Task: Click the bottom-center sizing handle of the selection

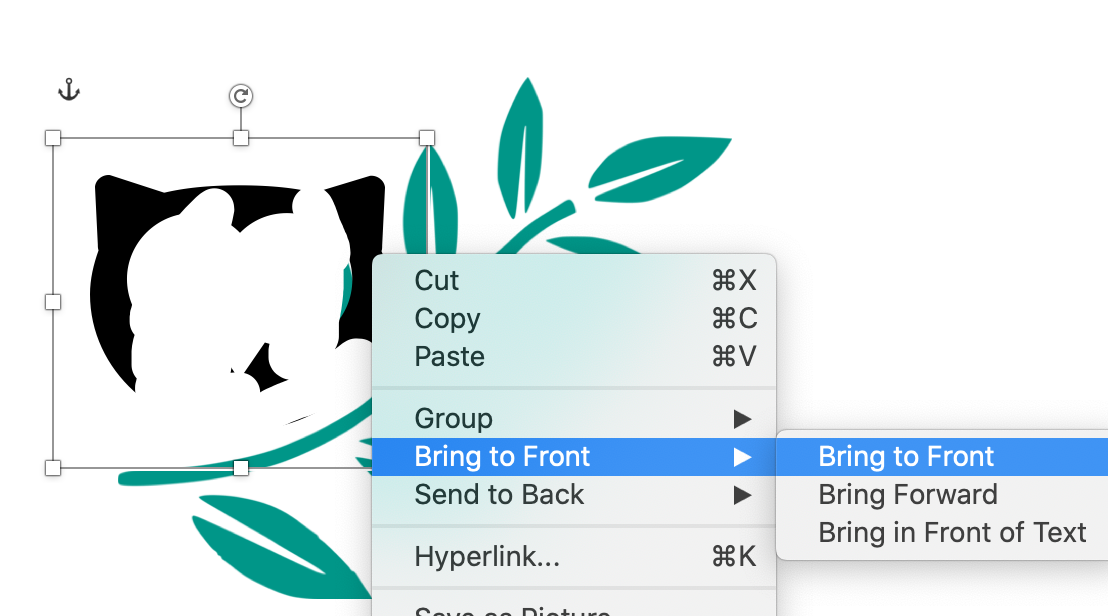Action: (x=241, y=468)
